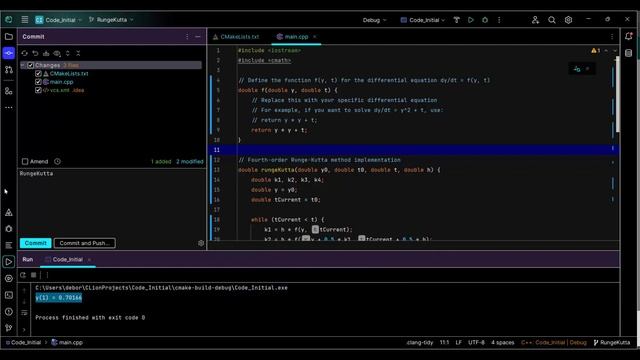Click the commit message text field
This screenshot has height=360, width=640.
tap(112, 202)
